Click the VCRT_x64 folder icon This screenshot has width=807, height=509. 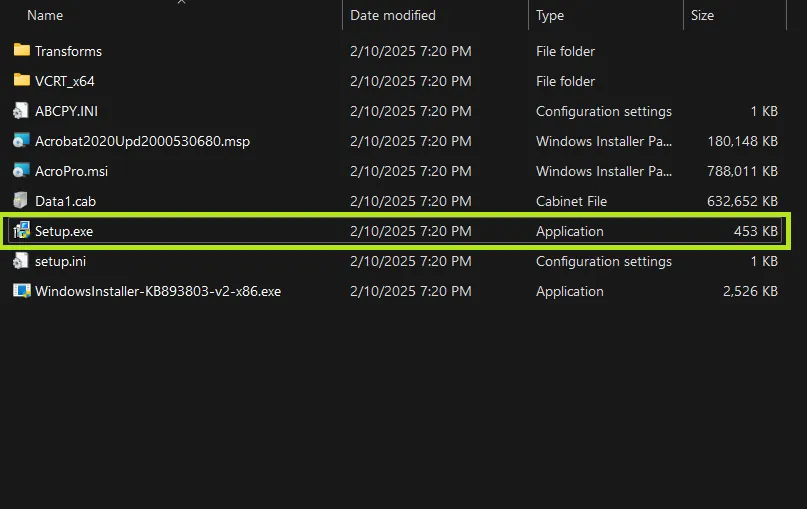pyautogui.click(x=21, y=81)
